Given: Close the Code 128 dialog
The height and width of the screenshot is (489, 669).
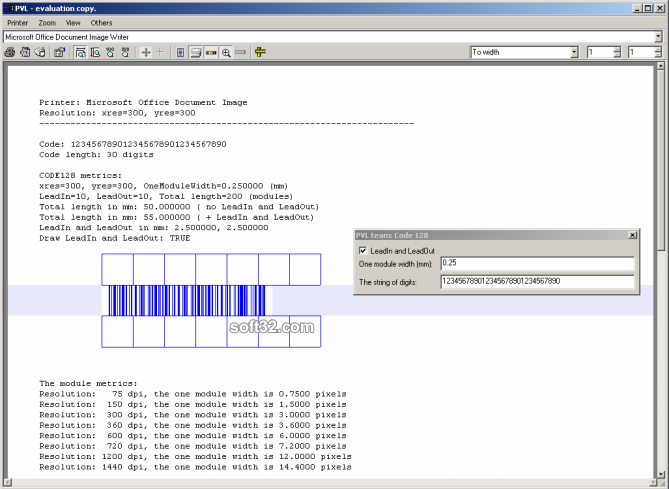Looking at the screenshot, I should [632, 235].
